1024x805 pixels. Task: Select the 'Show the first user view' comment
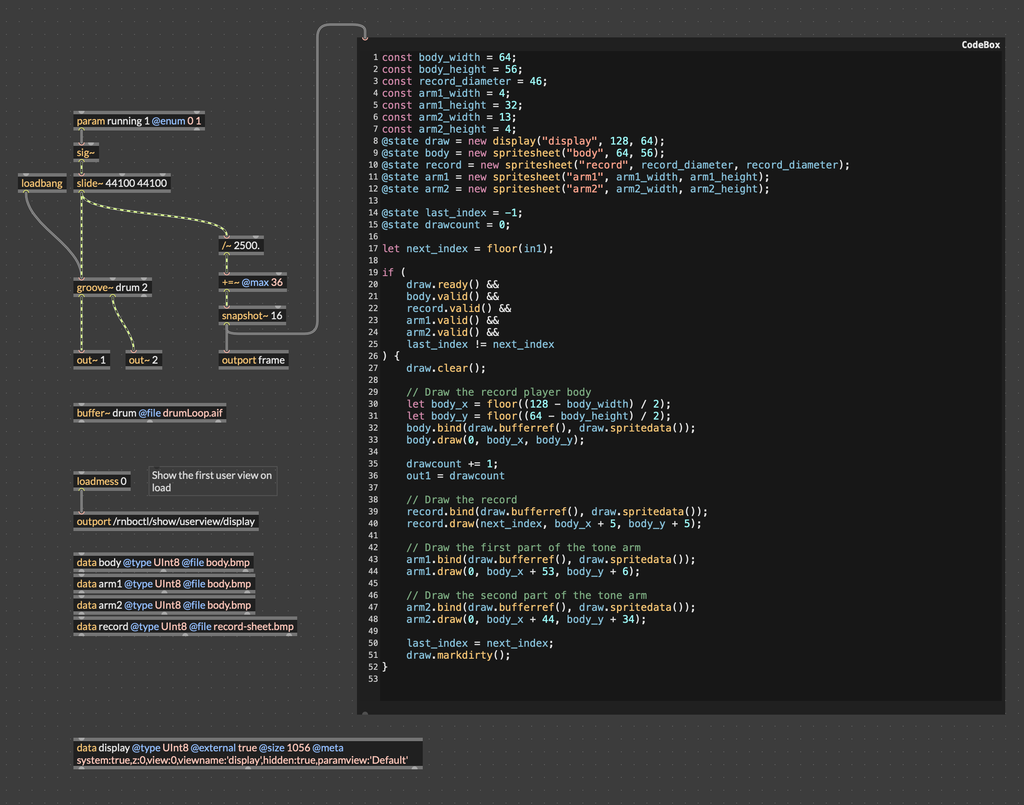pyautogui.click(x=213, y=481)
